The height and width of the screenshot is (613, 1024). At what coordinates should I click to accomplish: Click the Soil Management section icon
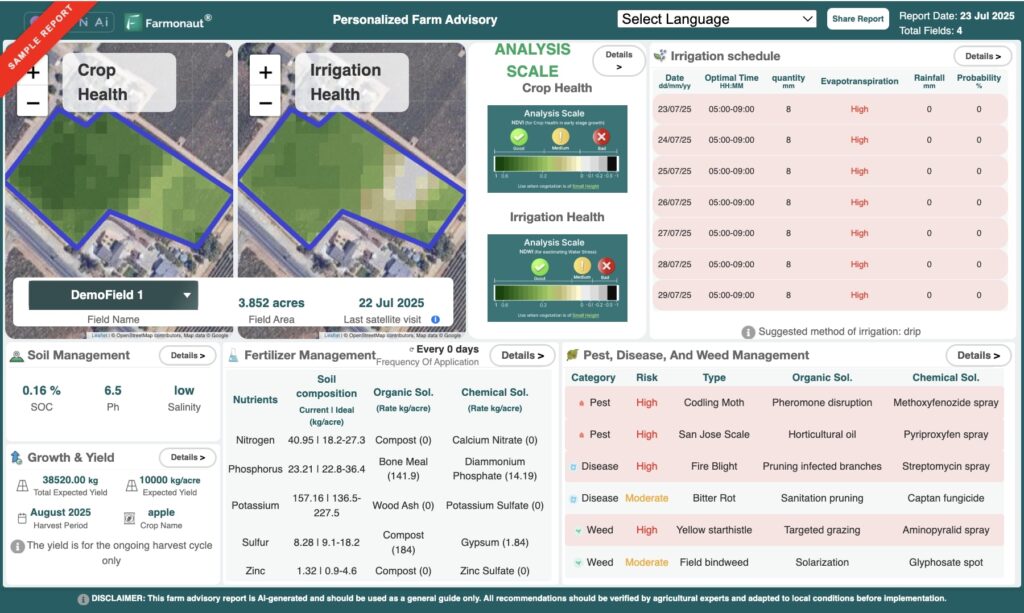click(16, 355)
